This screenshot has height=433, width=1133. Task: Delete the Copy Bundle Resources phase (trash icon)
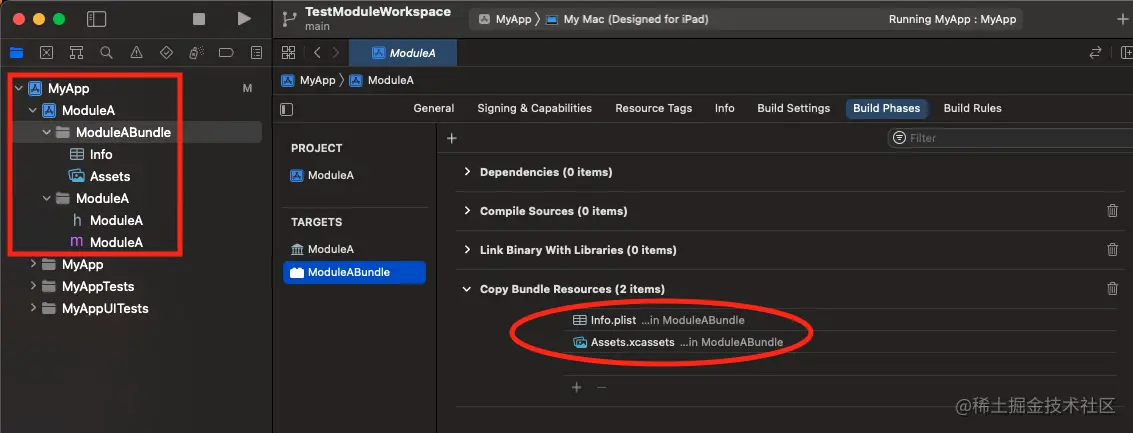coord(1112,289)
